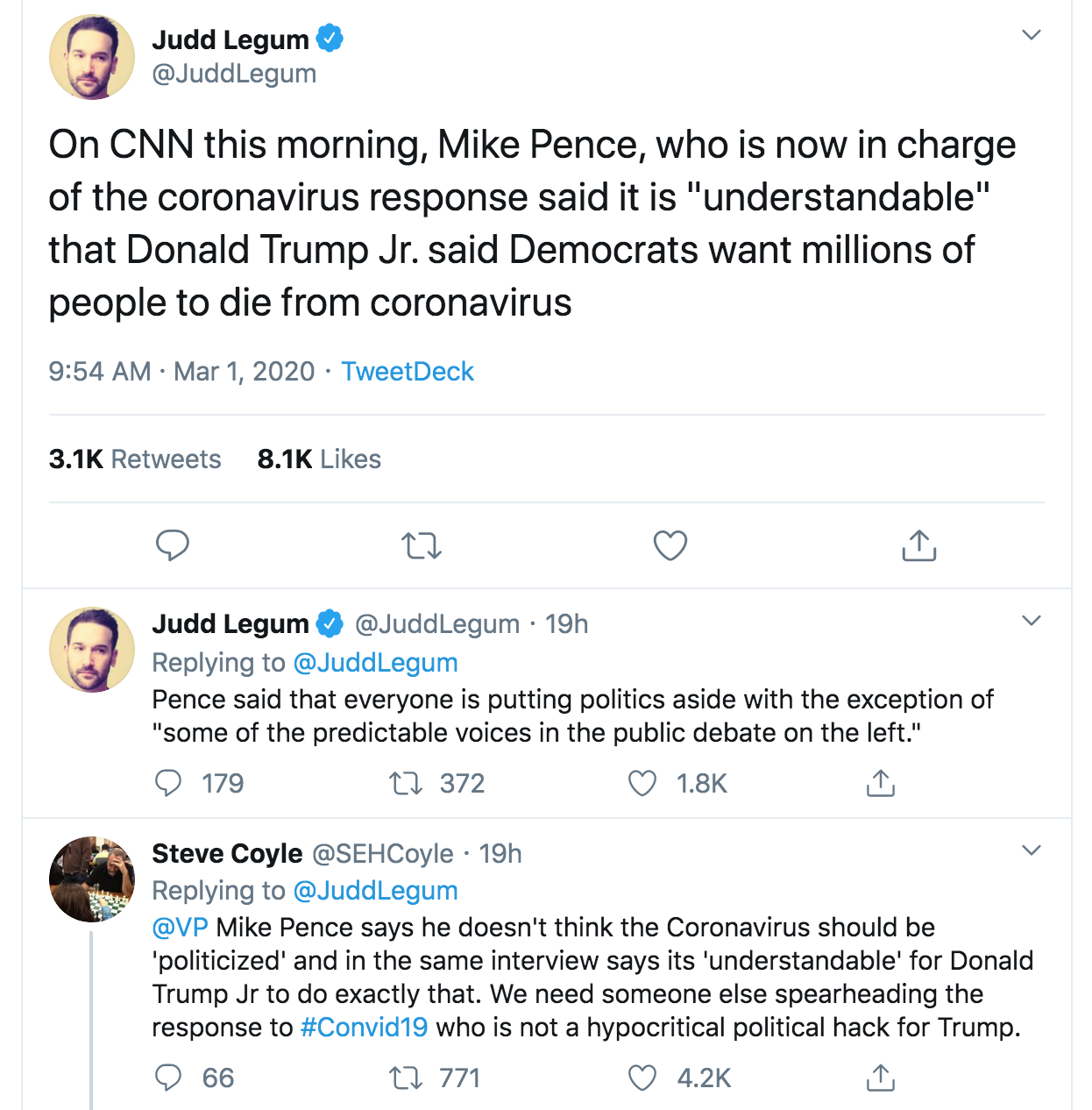
Task: View the 3.1K Retweets list
Action: click(135, 459)
